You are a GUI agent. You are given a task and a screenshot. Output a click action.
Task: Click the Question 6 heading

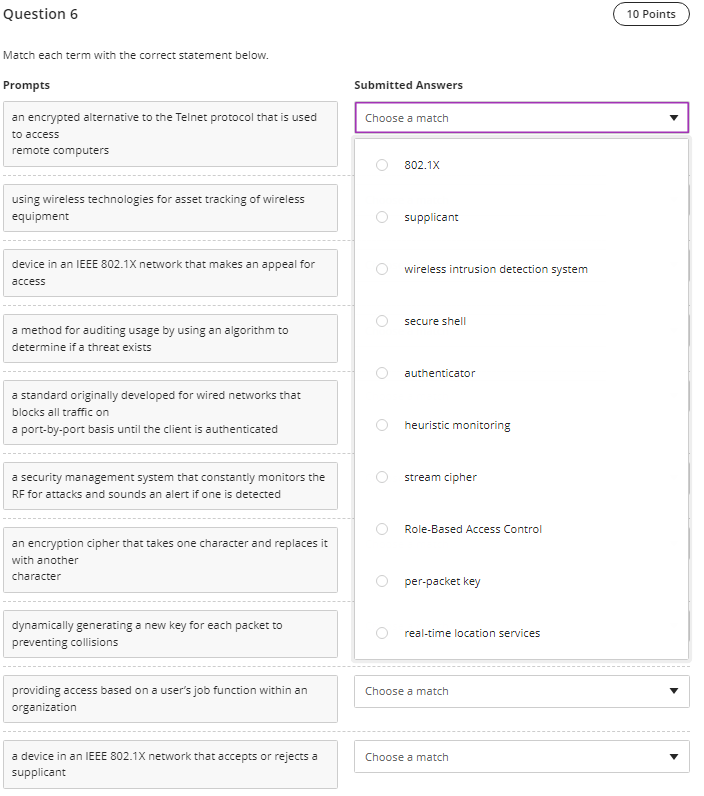coord(41,14)
